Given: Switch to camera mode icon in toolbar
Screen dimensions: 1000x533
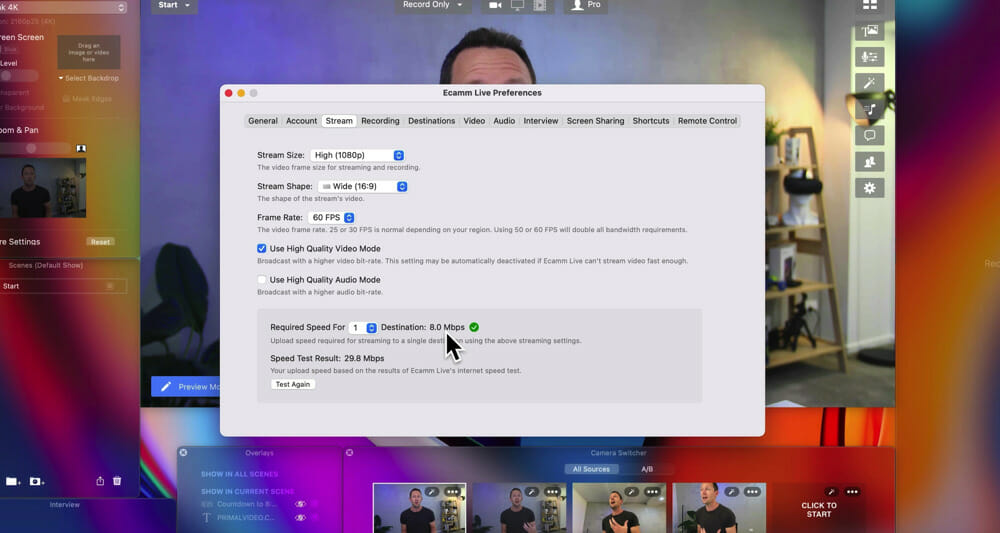Looking at the screenshot, I should (x=495, y=5).
